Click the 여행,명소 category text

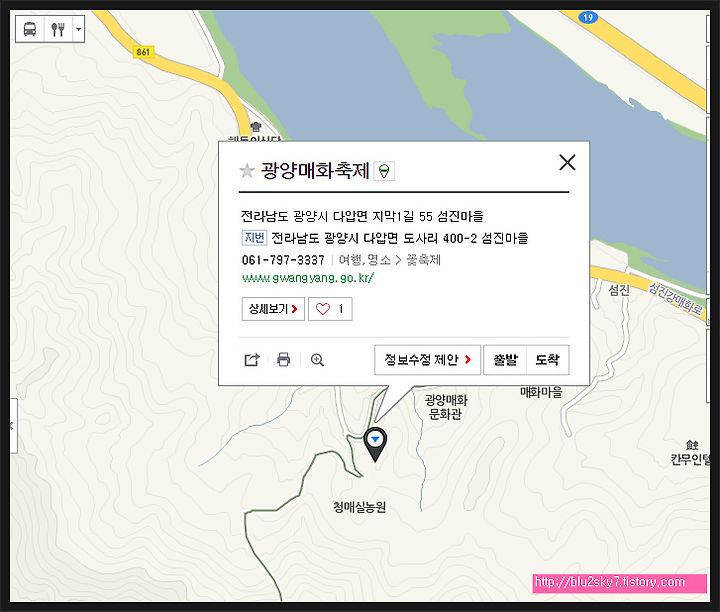point(365,260)
